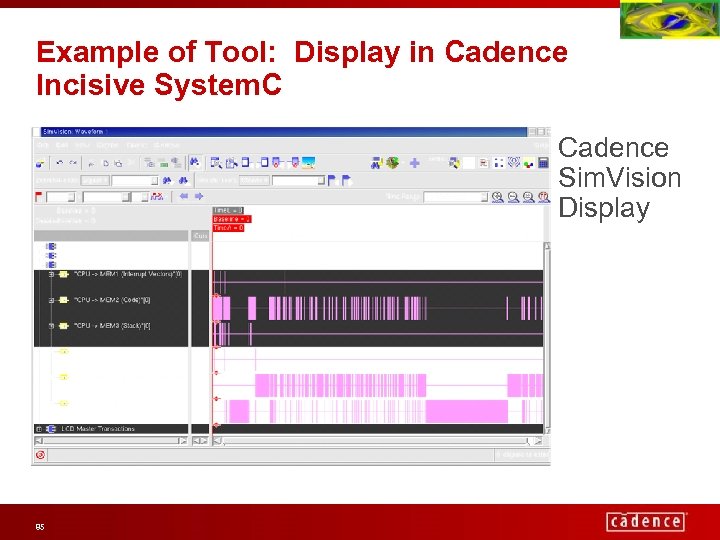The image size is (720, 540).
Task: Click waveform horizontal scrollbar right arrow
Action: pyautogui.click(x=538, y=441)
